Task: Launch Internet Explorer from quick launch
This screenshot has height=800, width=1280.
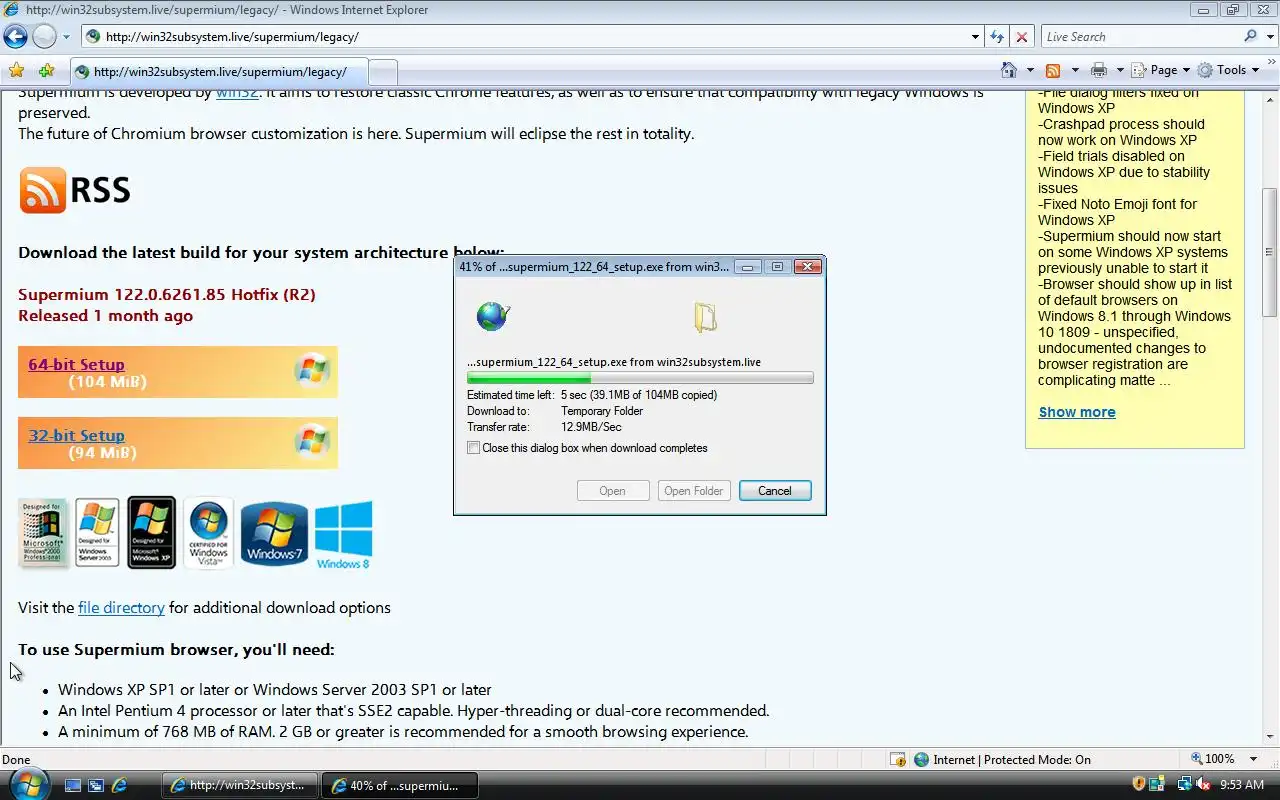Action: (x=120, y=786)
